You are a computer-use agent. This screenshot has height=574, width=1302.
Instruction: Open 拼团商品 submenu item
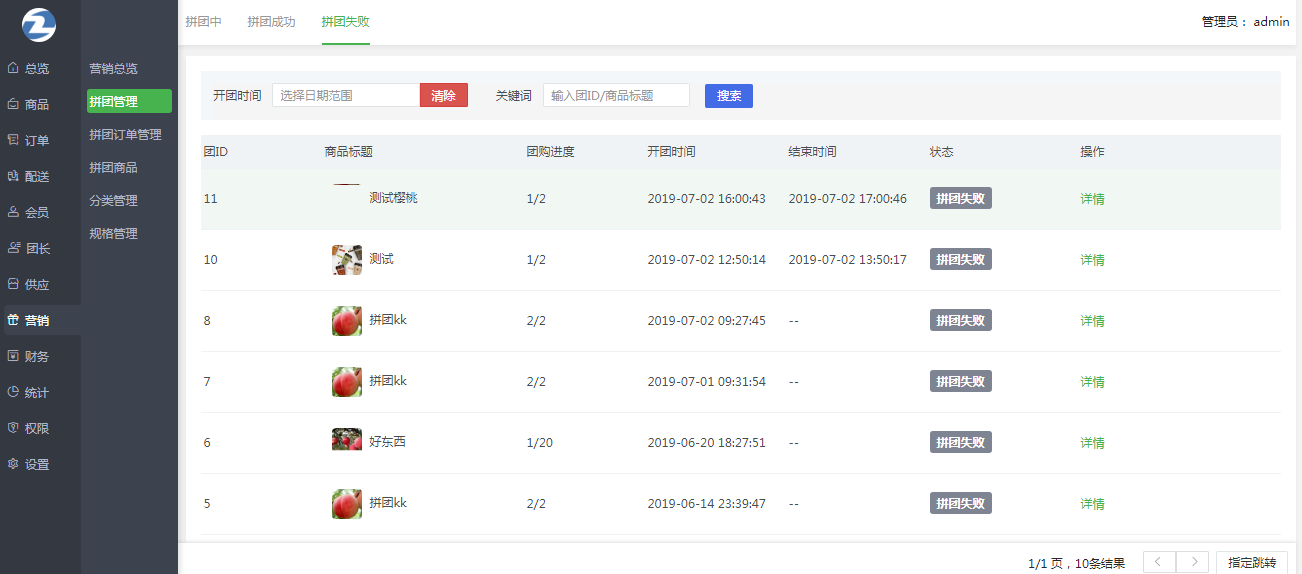113,168
